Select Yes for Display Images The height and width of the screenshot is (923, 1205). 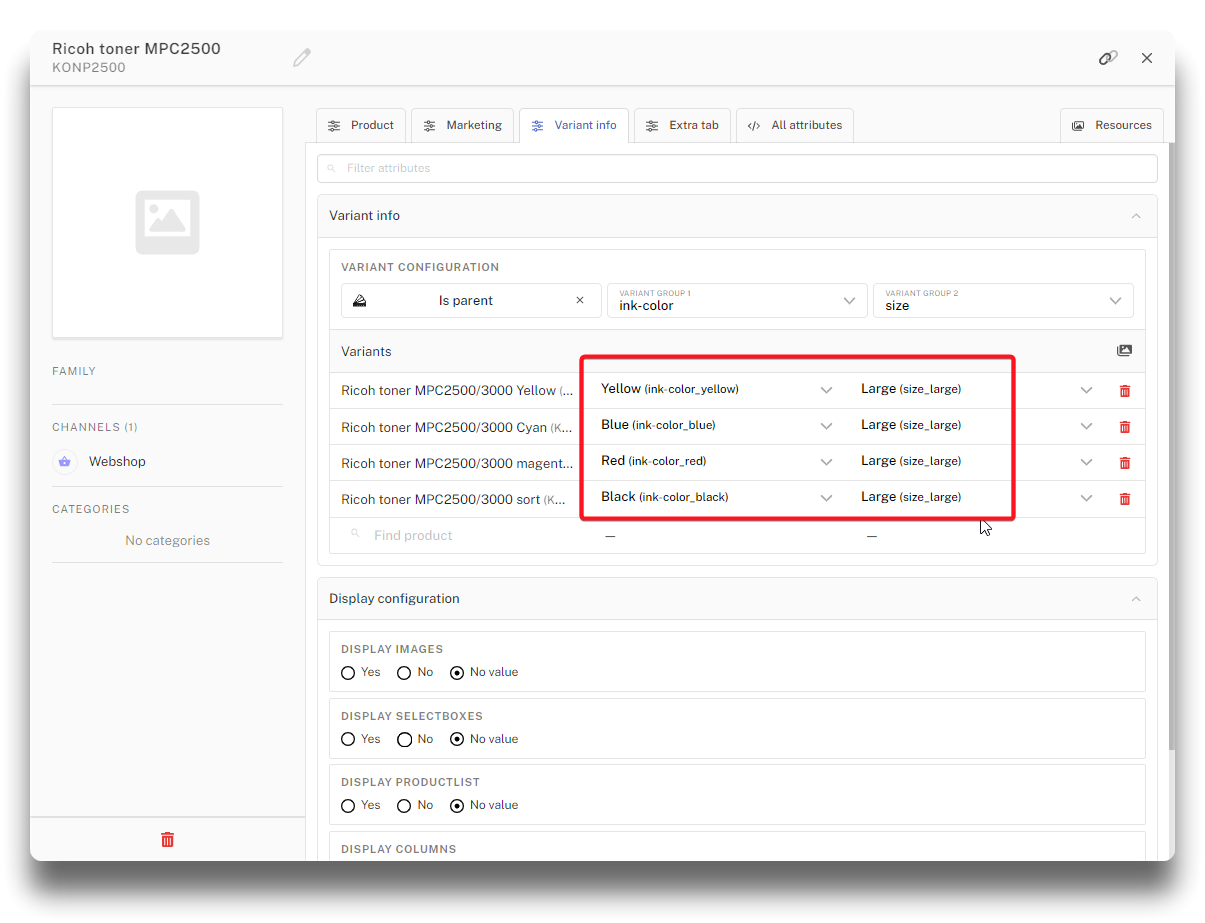coord(348,673)
